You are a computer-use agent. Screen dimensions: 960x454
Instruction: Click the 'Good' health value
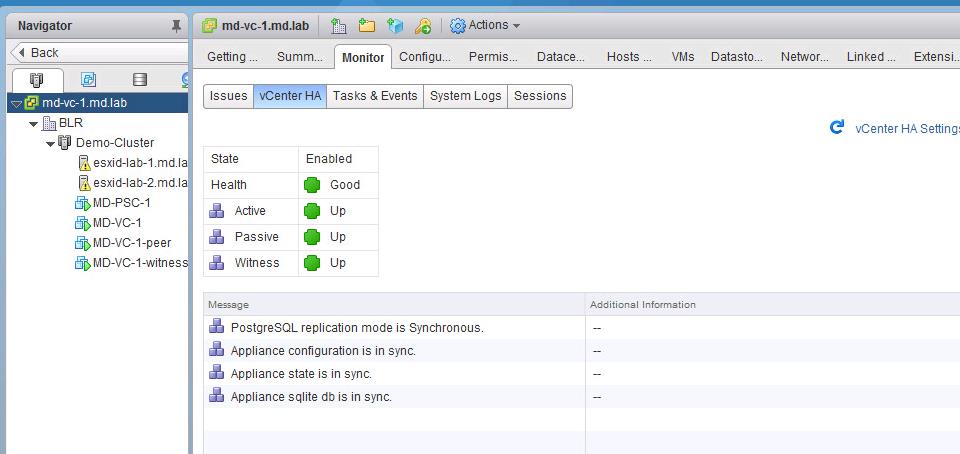[x=345, y=185]
